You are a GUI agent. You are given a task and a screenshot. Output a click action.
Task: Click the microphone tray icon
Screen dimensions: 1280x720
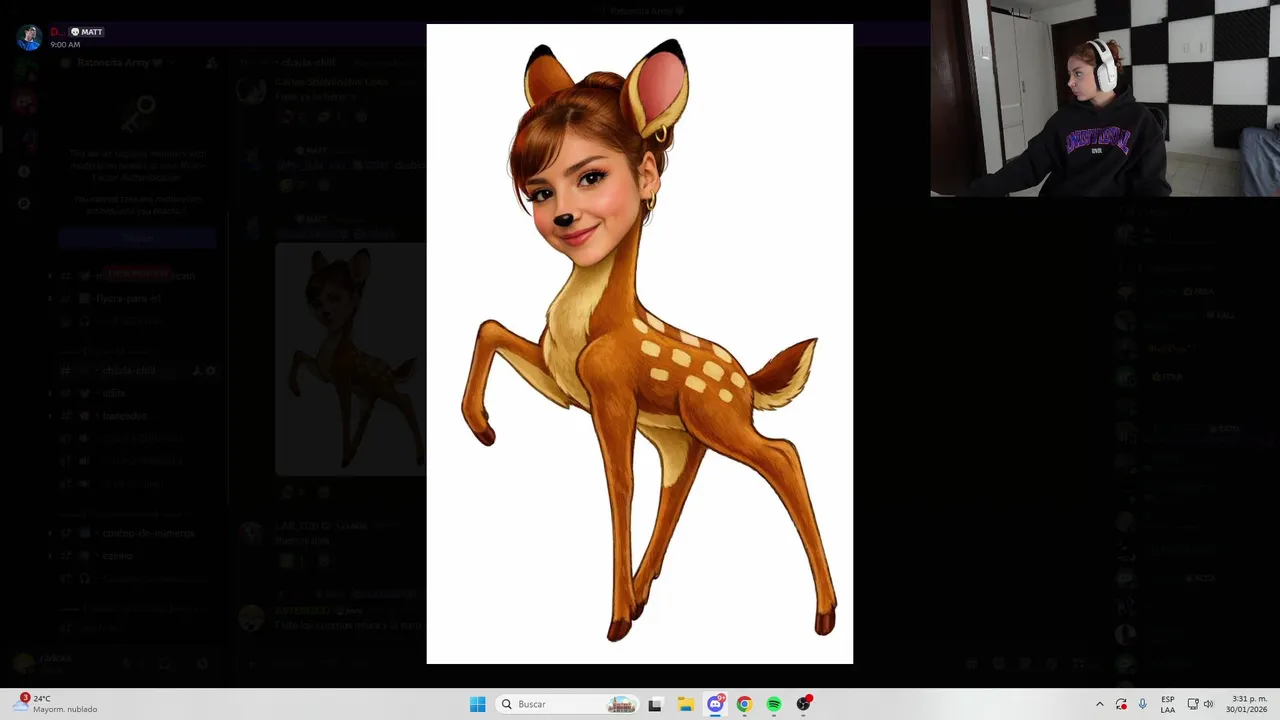click(x=1143, y=704)
